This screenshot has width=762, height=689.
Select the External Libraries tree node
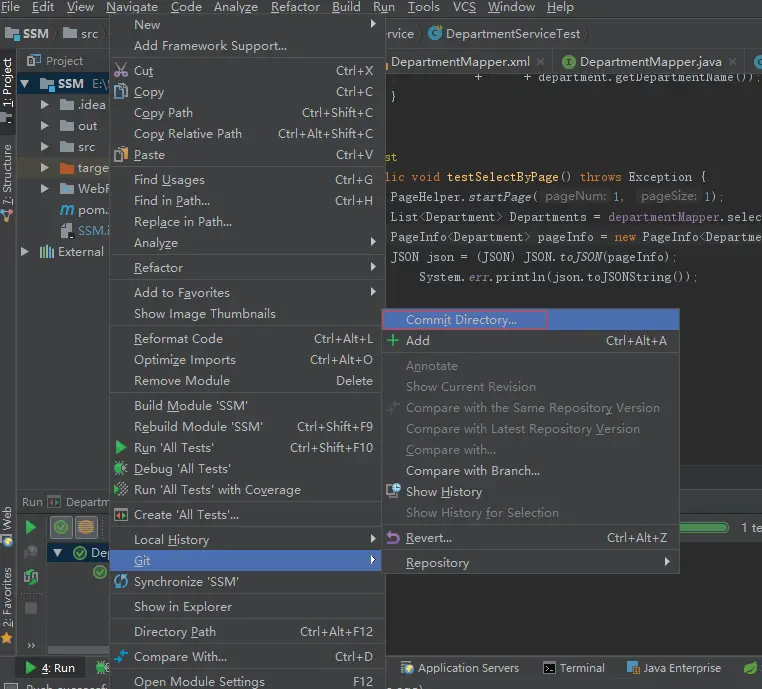click(x=80, y=252)
